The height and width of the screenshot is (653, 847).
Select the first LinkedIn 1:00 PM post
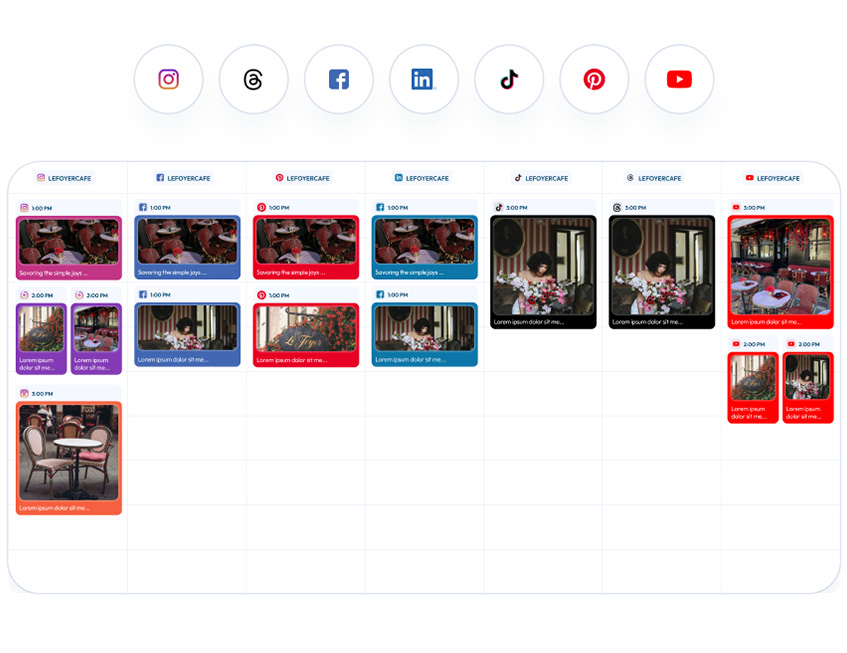[424, 245]
